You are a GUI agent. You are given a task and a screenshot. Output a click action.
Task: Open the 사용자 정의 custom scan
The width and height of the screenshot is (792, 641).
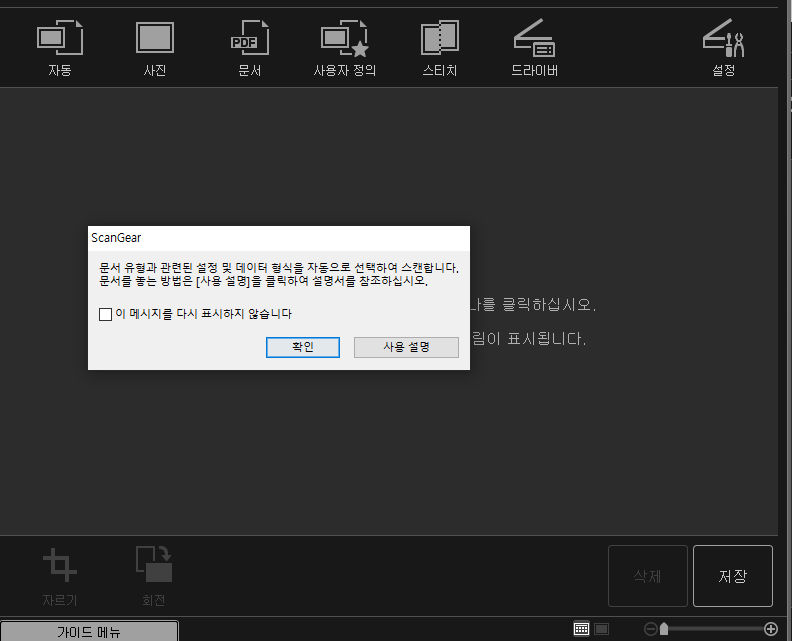coord(344,48)
